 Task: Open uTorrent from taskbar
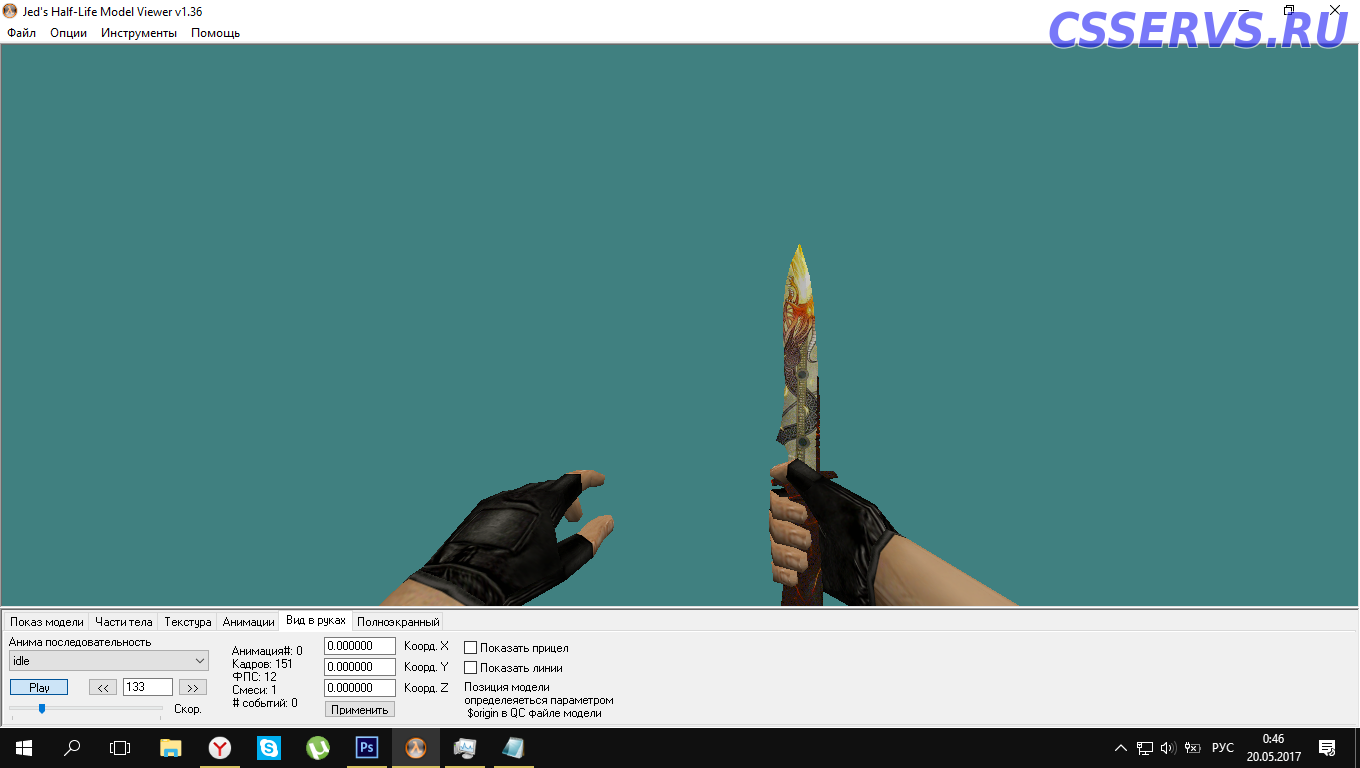(x=318, y=747)
